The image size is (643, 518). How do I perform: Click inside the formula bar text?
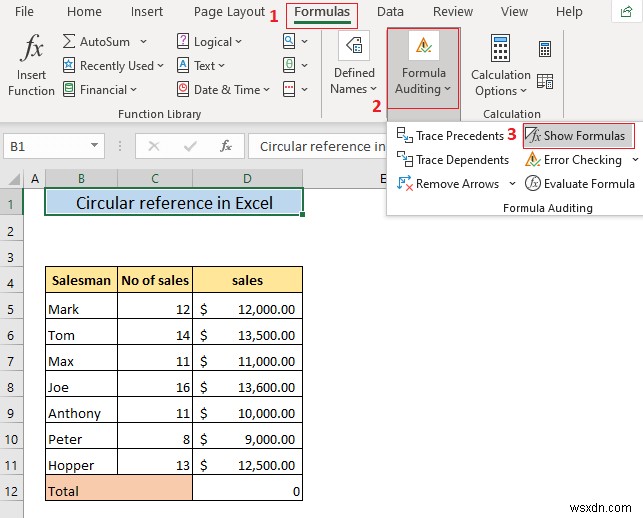(322, 146)
